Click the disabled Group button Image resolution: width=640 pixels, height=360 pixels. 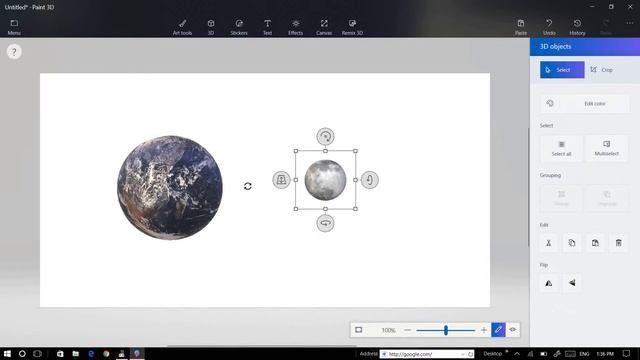561,198
